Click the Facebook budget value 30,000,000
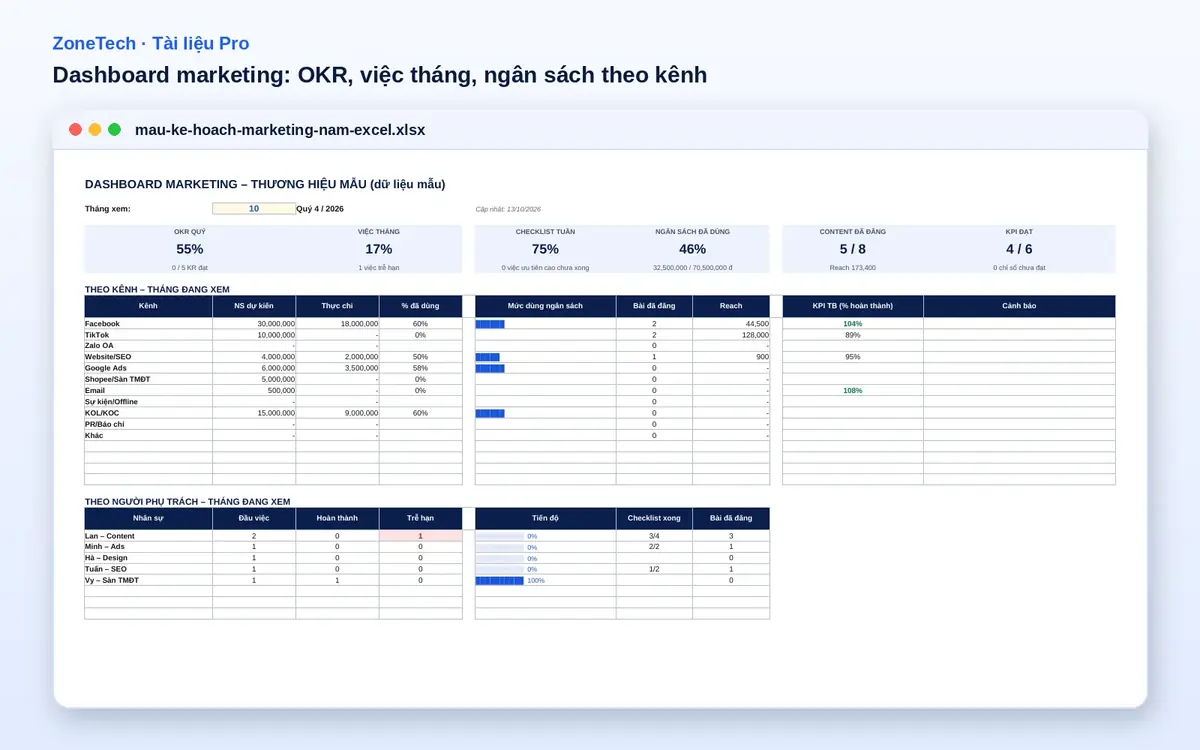The height and width of the screenshot is (750, 1200). pyautogui.click(x=254, y=324)
